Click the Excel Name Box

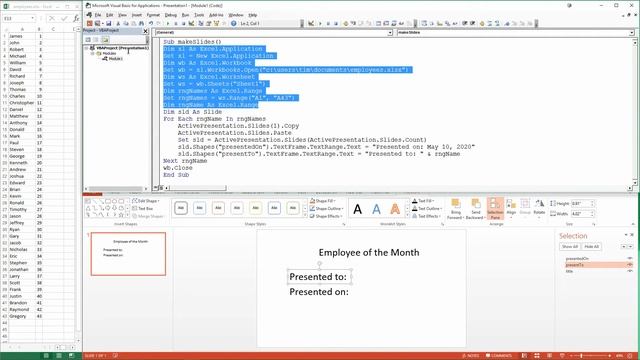coord(18,18)
